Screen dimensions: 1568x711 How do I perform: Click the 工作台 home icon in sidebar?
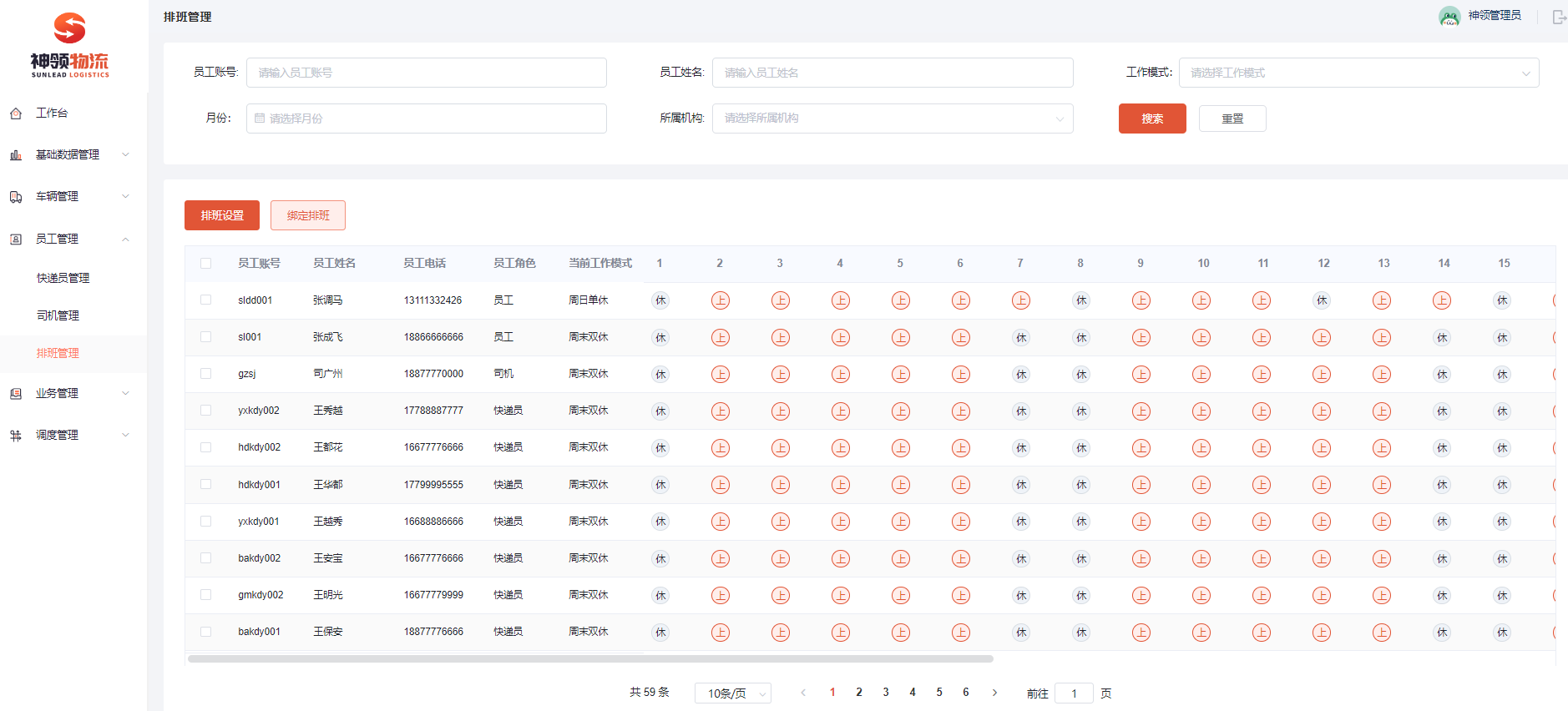[x=16, y=113]
